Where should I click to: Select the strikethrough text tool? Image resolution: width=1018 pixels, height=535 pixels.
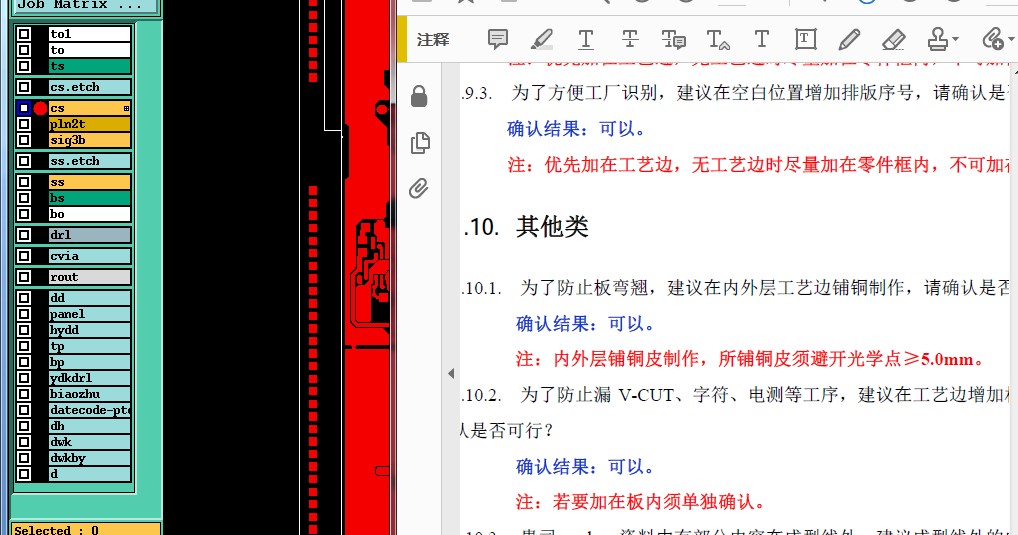pos(630,40)
